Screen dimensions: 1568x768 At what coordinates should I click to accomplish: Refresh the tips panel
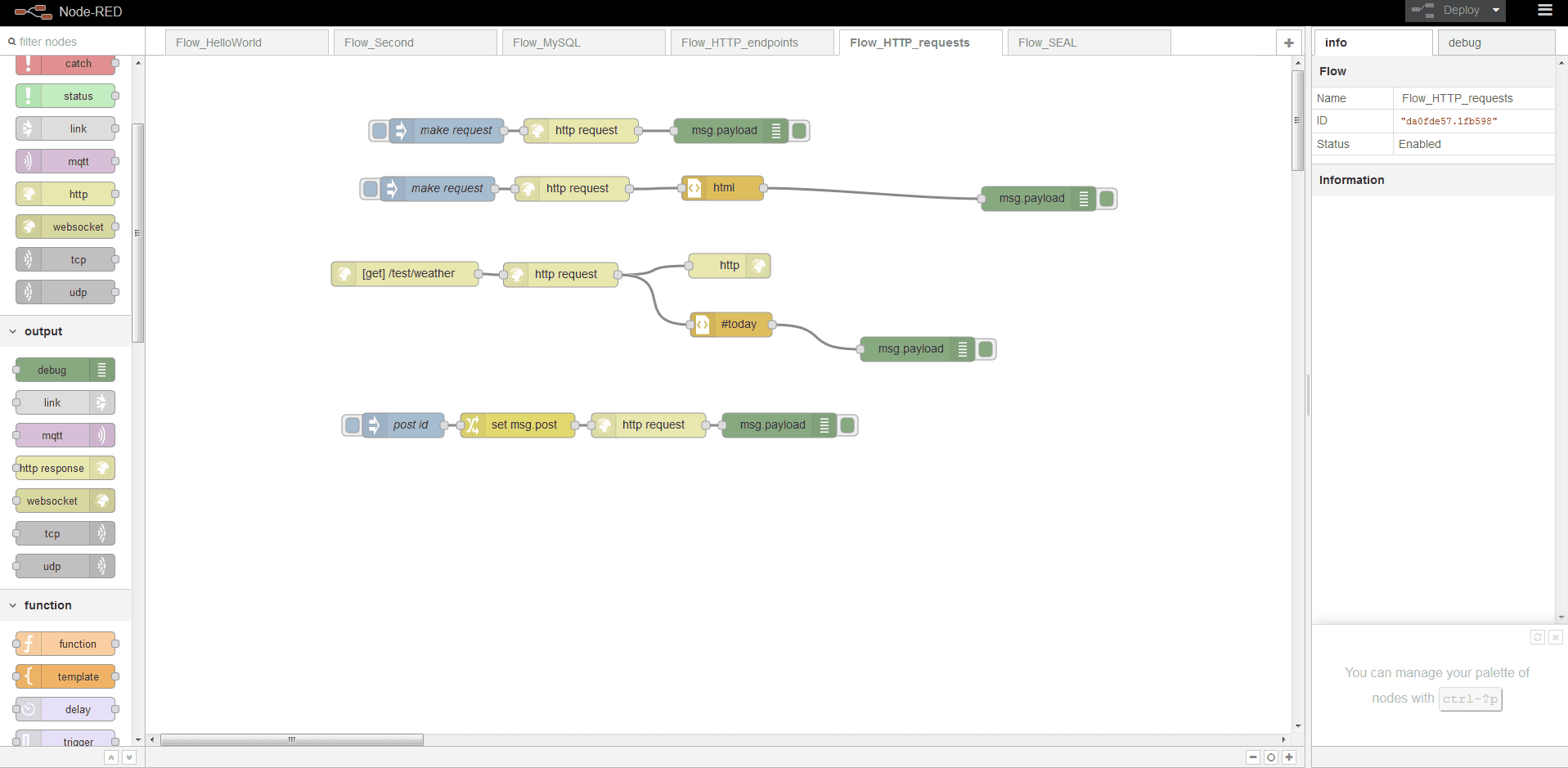coord(1538,637)
